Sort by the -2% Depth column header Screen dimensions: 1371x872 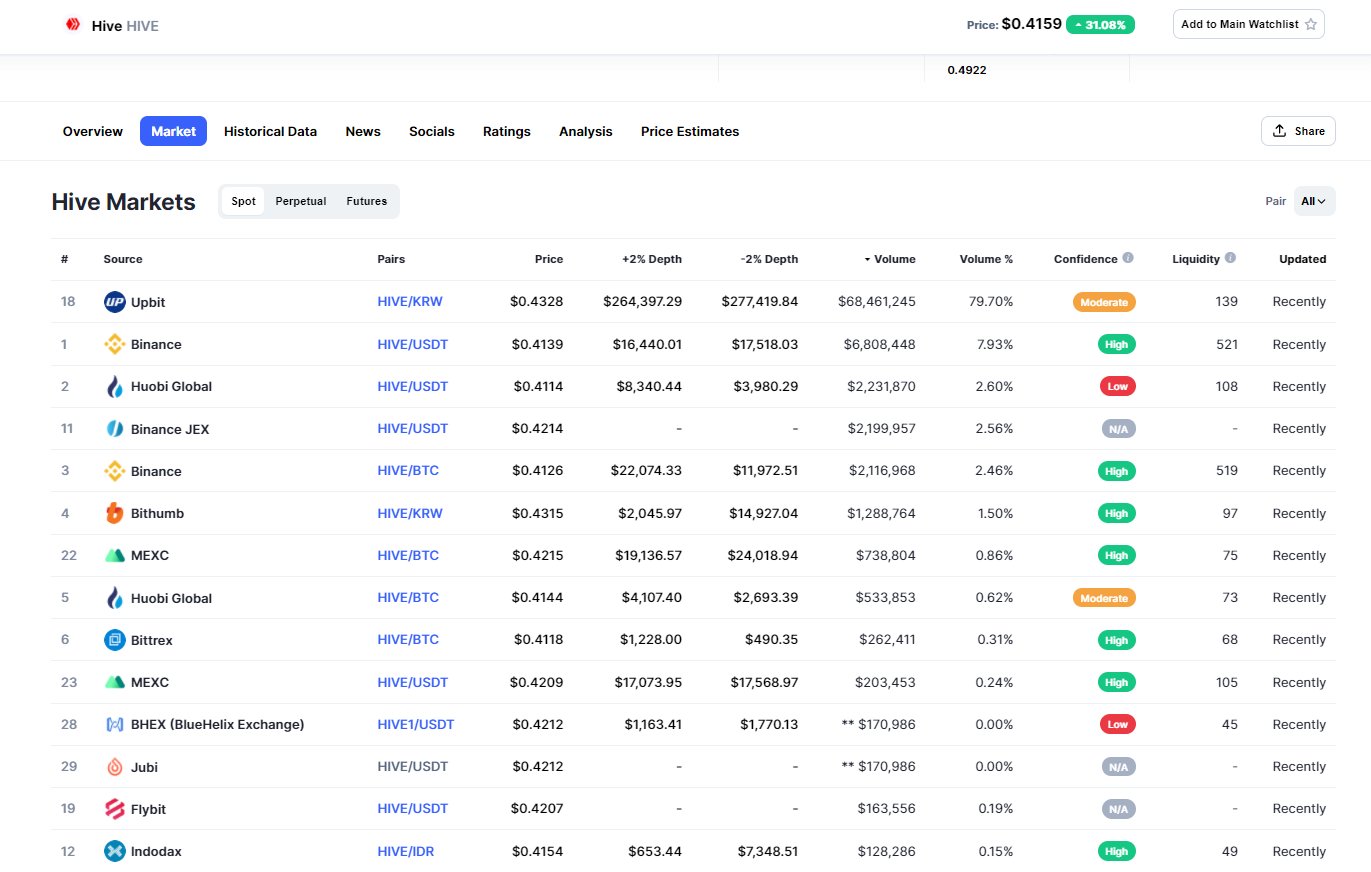(x=769, y=259)
